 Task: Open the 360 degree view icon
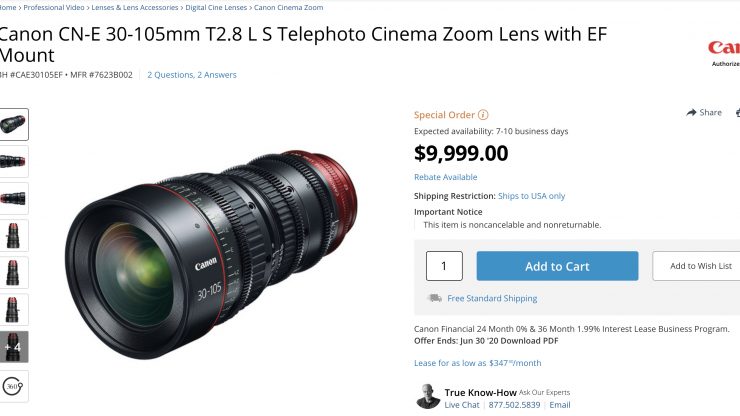[14, 385]
